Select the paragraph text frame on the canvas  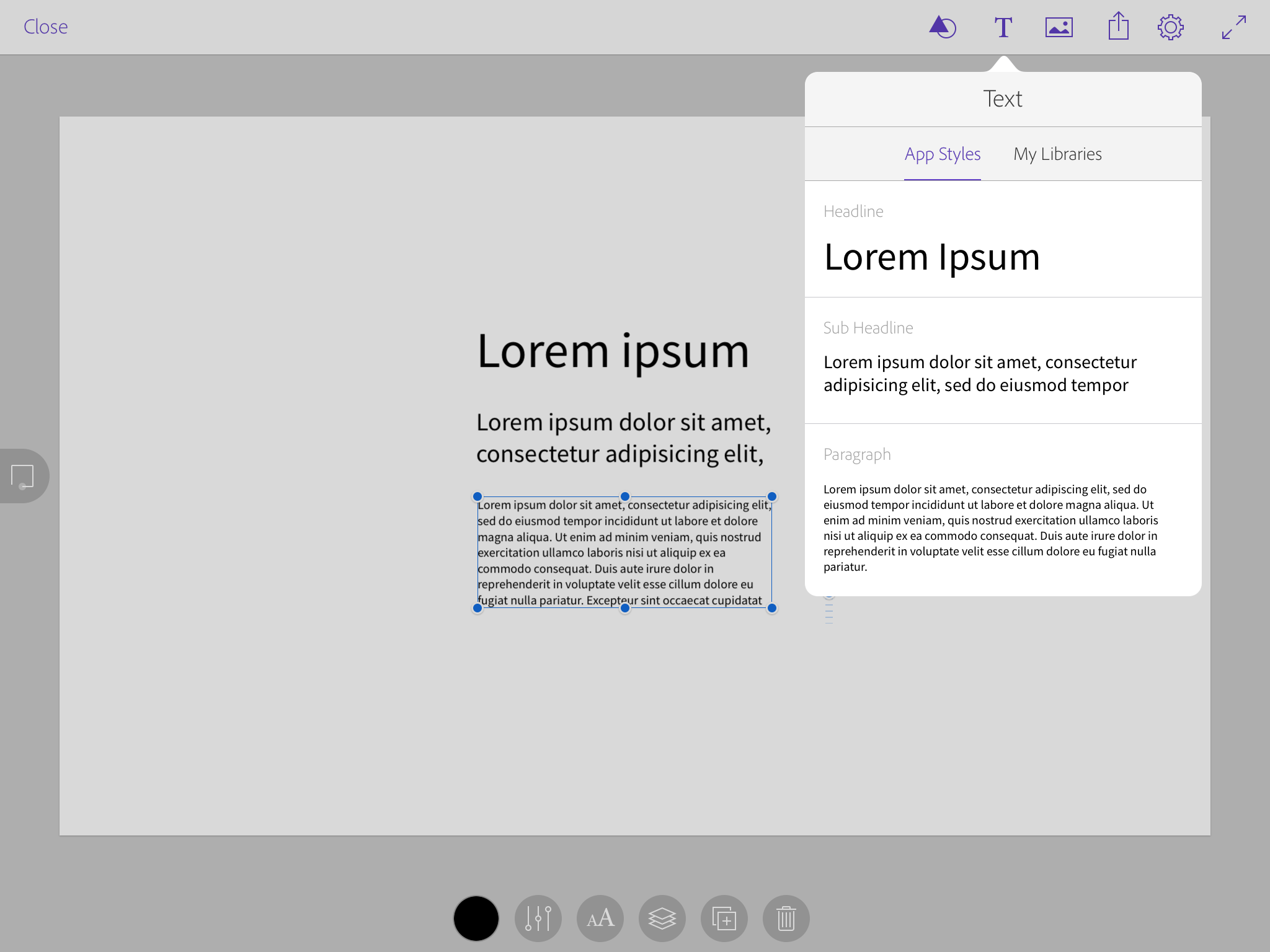tap(623, 552)
